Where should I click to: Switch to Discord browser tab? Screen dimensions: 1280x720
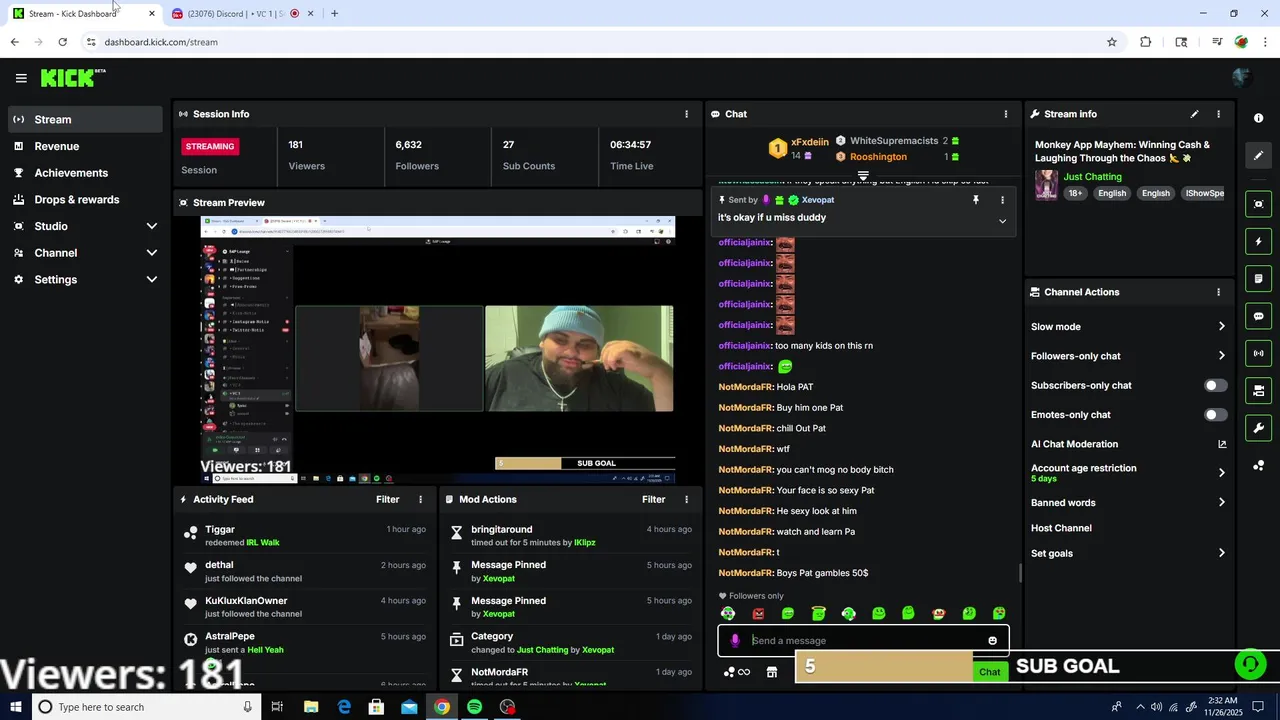[243, 13]
